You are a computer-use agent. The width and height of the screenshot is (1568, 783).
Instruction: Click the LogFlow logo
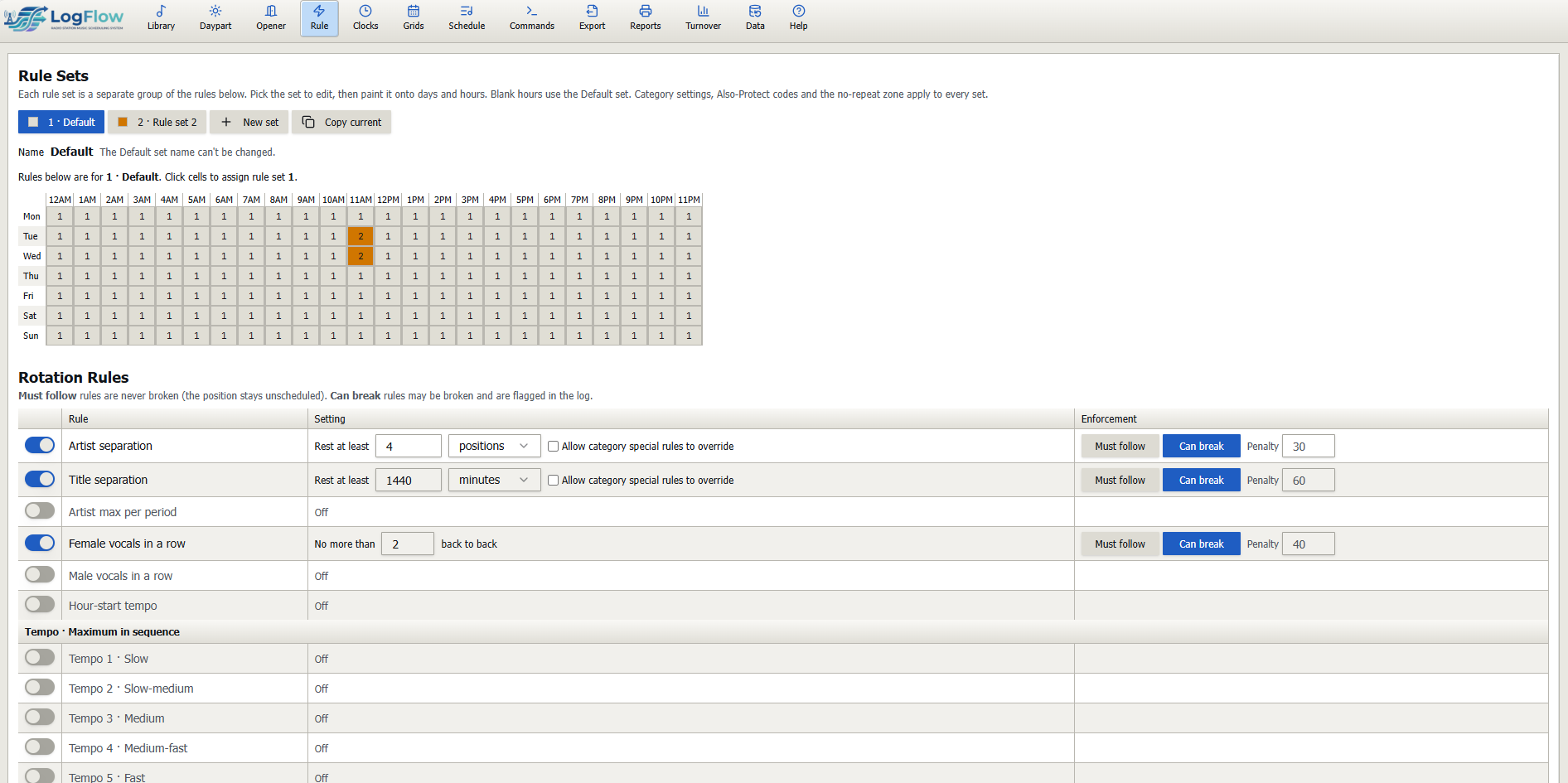pos(65,18)
